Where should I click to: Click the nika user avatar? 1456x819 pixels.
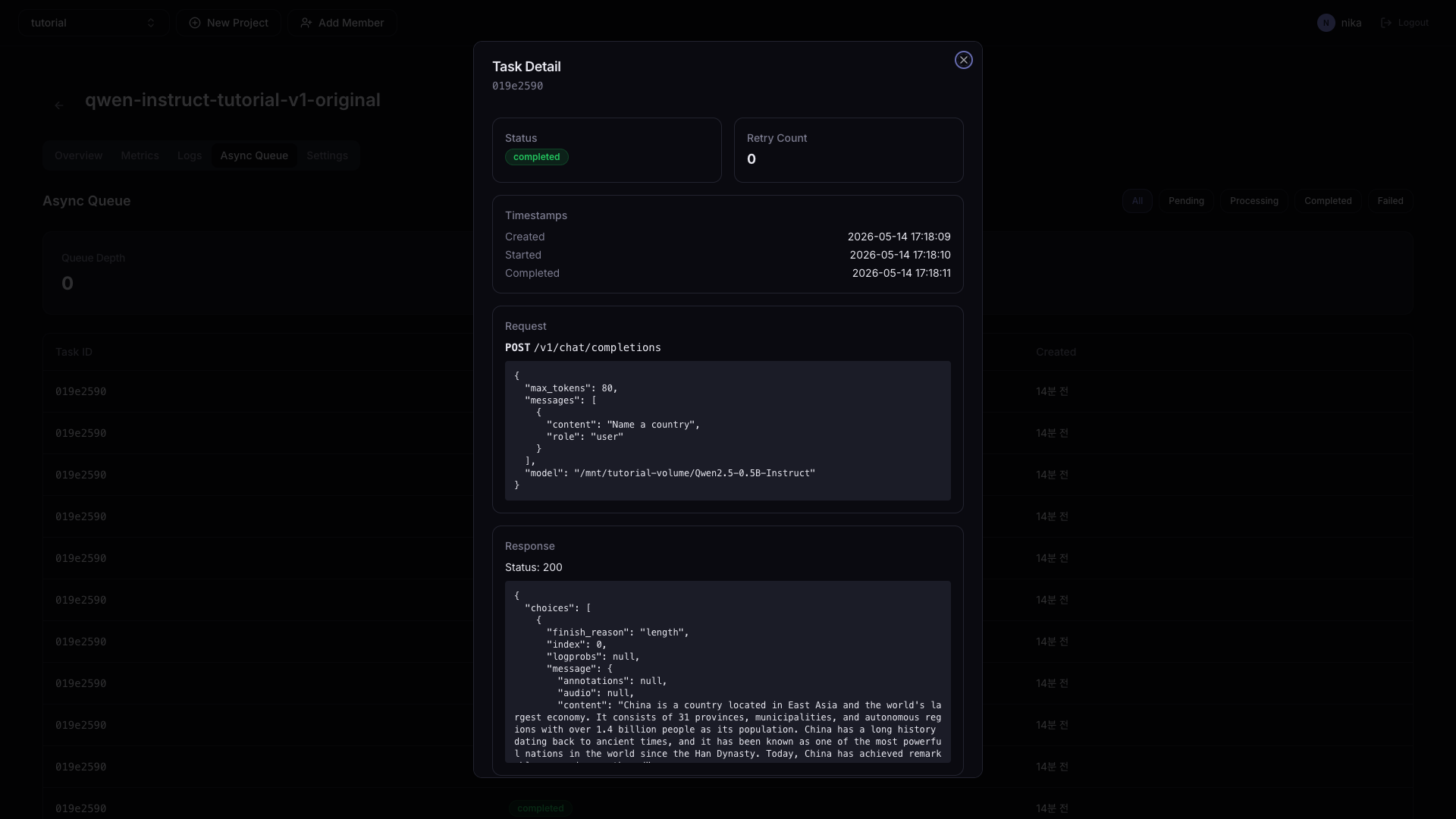(x=1326, y=23)
